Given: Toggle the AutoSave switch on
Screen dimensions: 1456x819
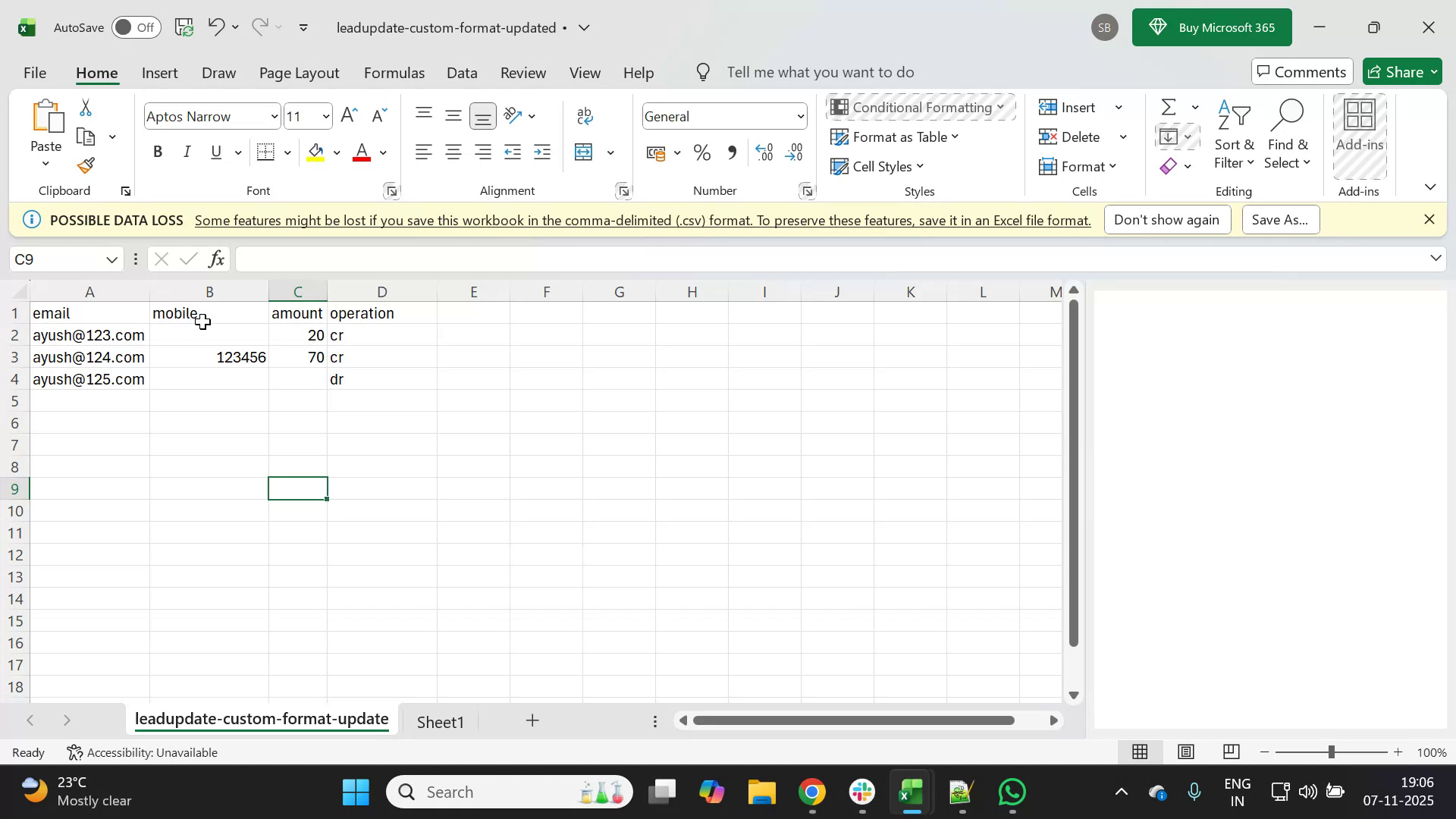Looking at the screenshot, I should click(136, 27).
